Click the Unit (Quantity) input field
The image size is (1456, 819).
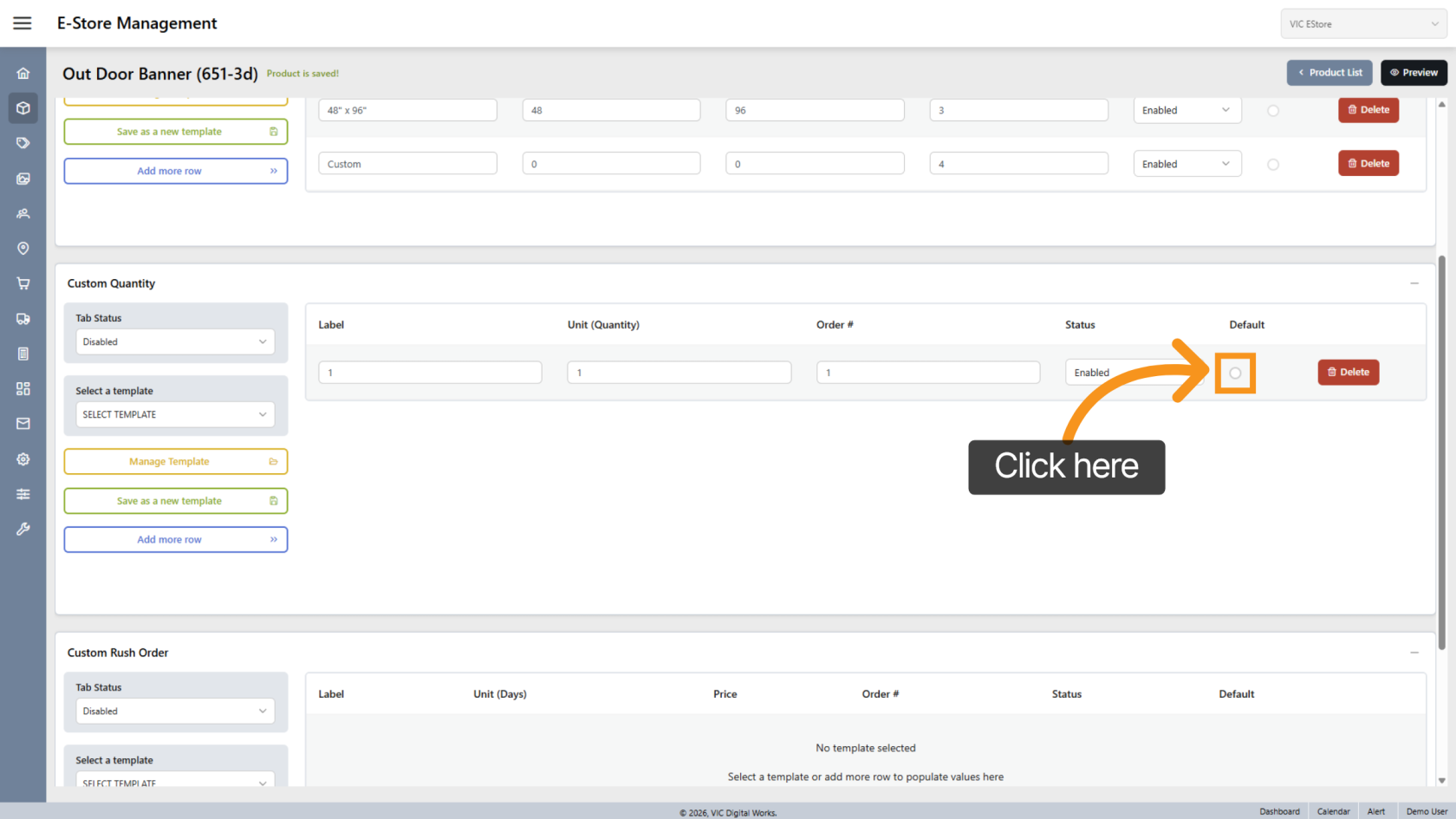[679, 373]
